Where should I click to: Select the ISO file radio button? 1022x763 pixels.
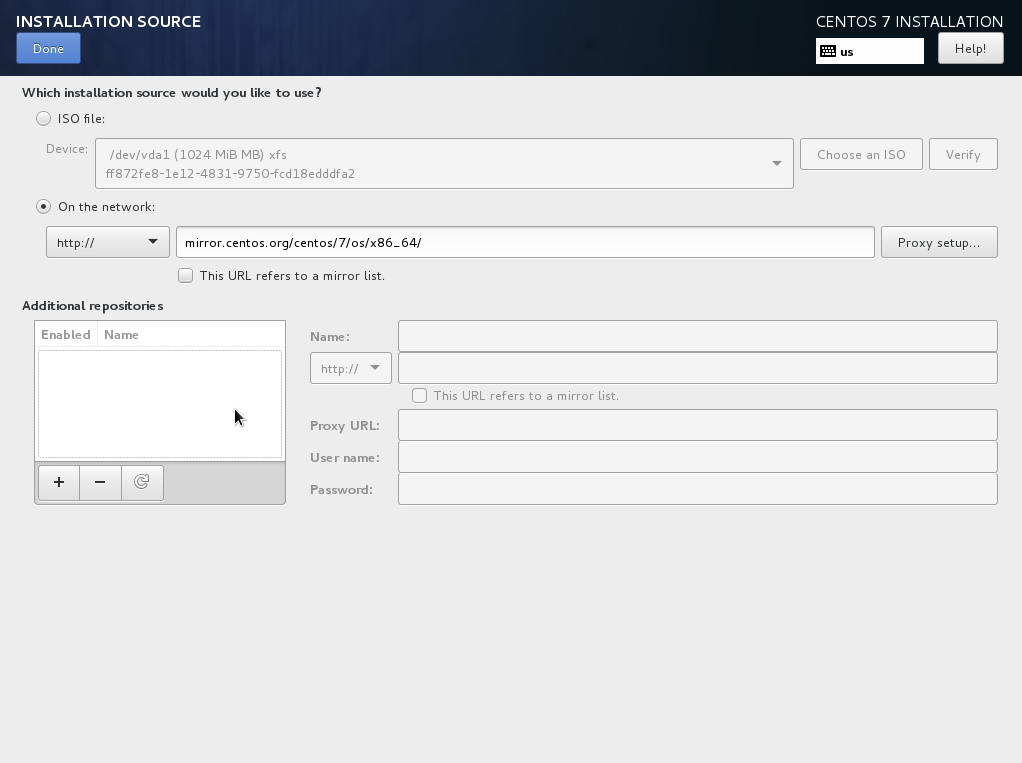pos(43,119)
